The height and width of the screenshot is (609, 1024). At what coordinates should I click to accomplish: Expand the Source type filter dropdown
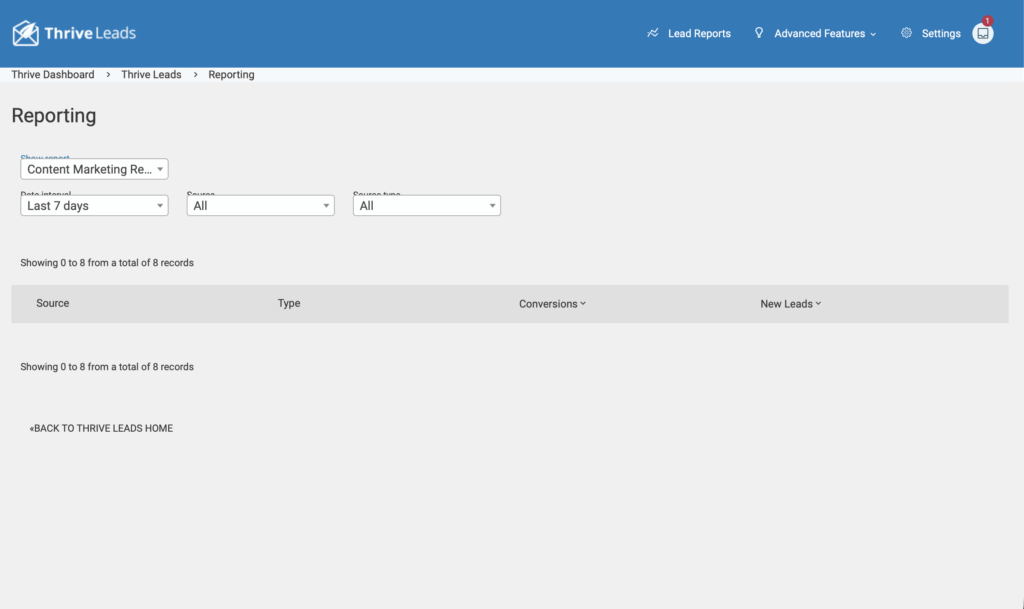tap(427, 205)
